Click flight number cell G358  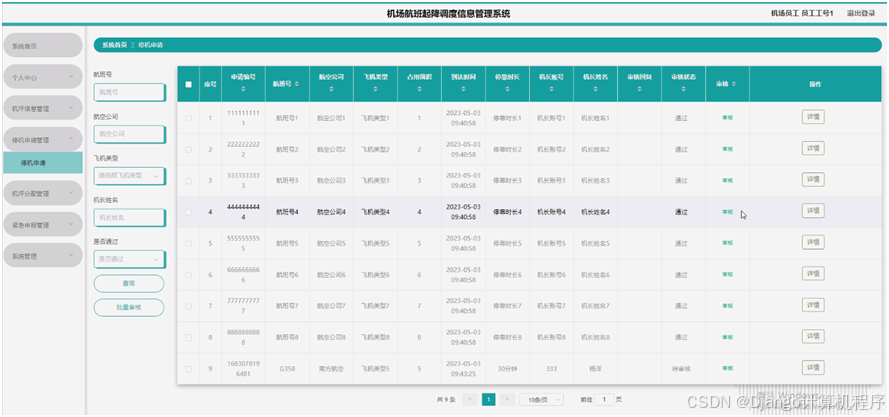pos(287,369)
